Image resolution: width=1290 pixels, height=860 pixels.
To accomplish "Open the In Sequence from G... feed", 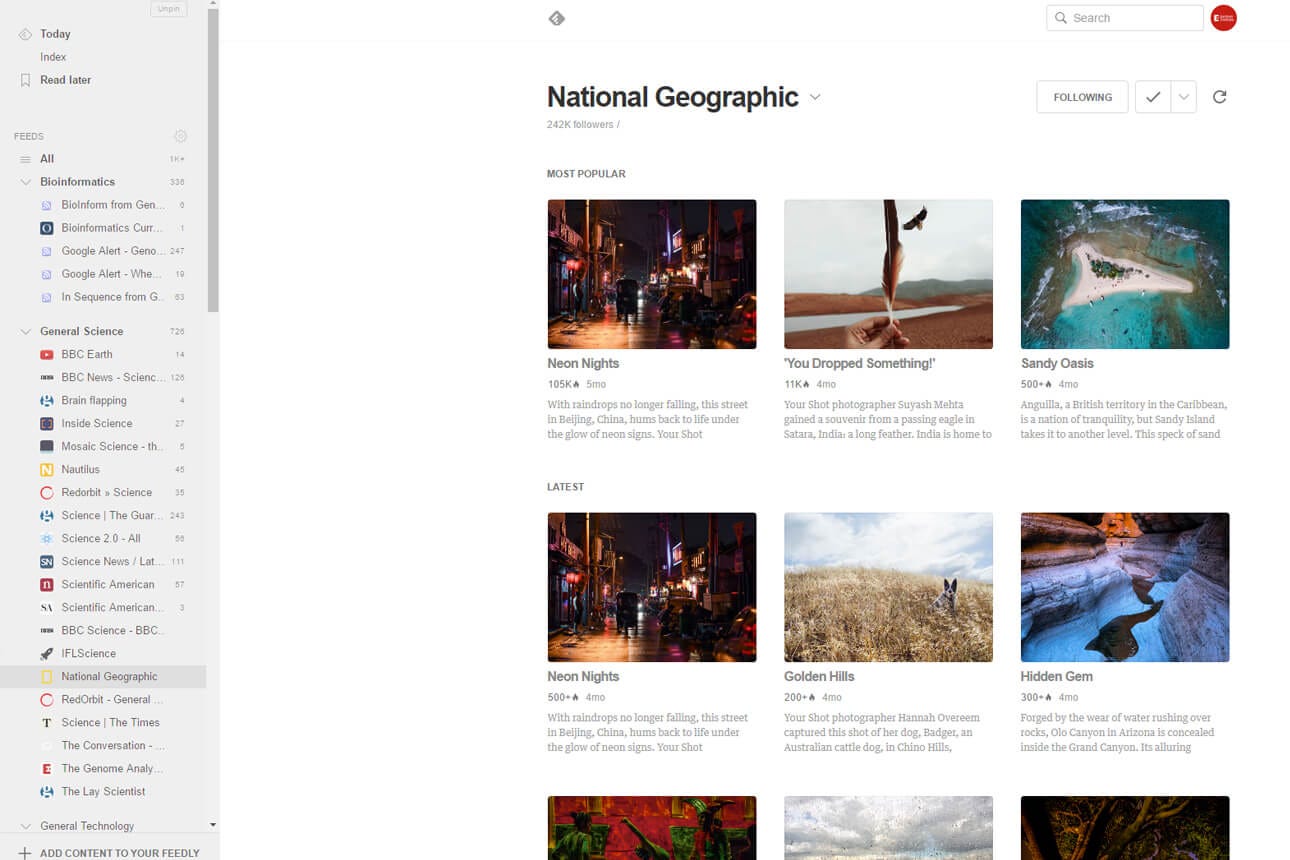I will 113,297.
